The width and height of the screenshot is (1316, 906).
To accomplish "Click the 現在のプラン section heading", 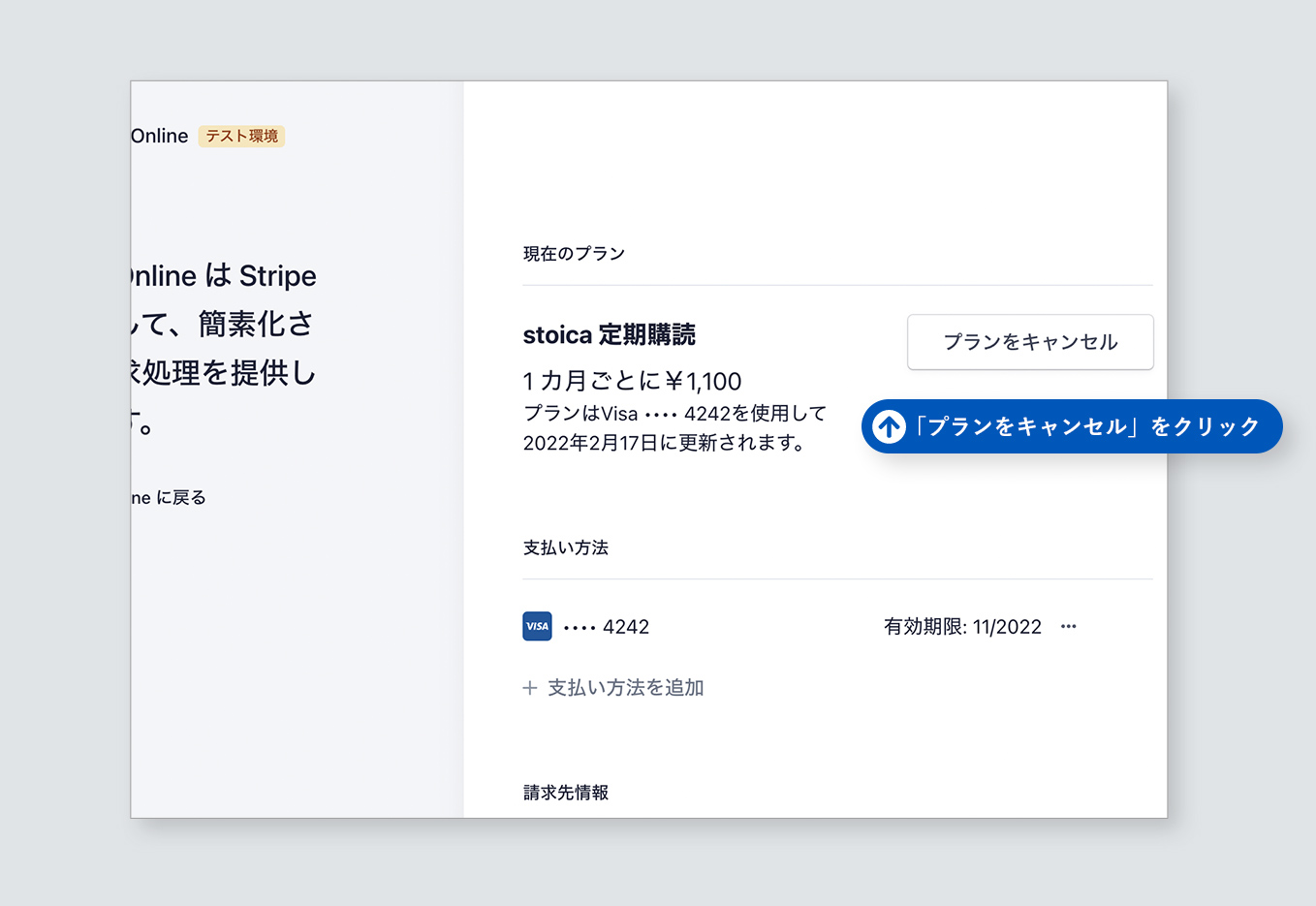I will coord(574,254).
